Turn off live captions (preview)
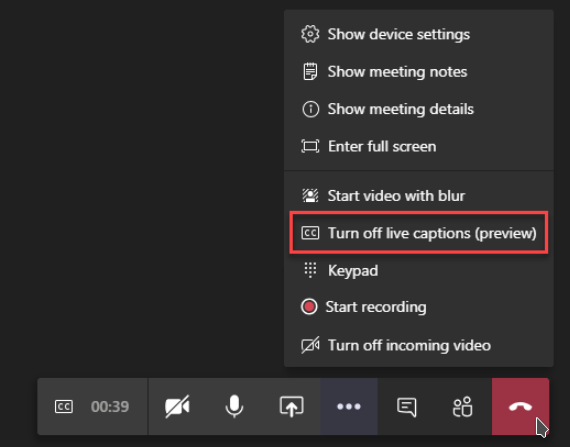 [x=419, y=233]
